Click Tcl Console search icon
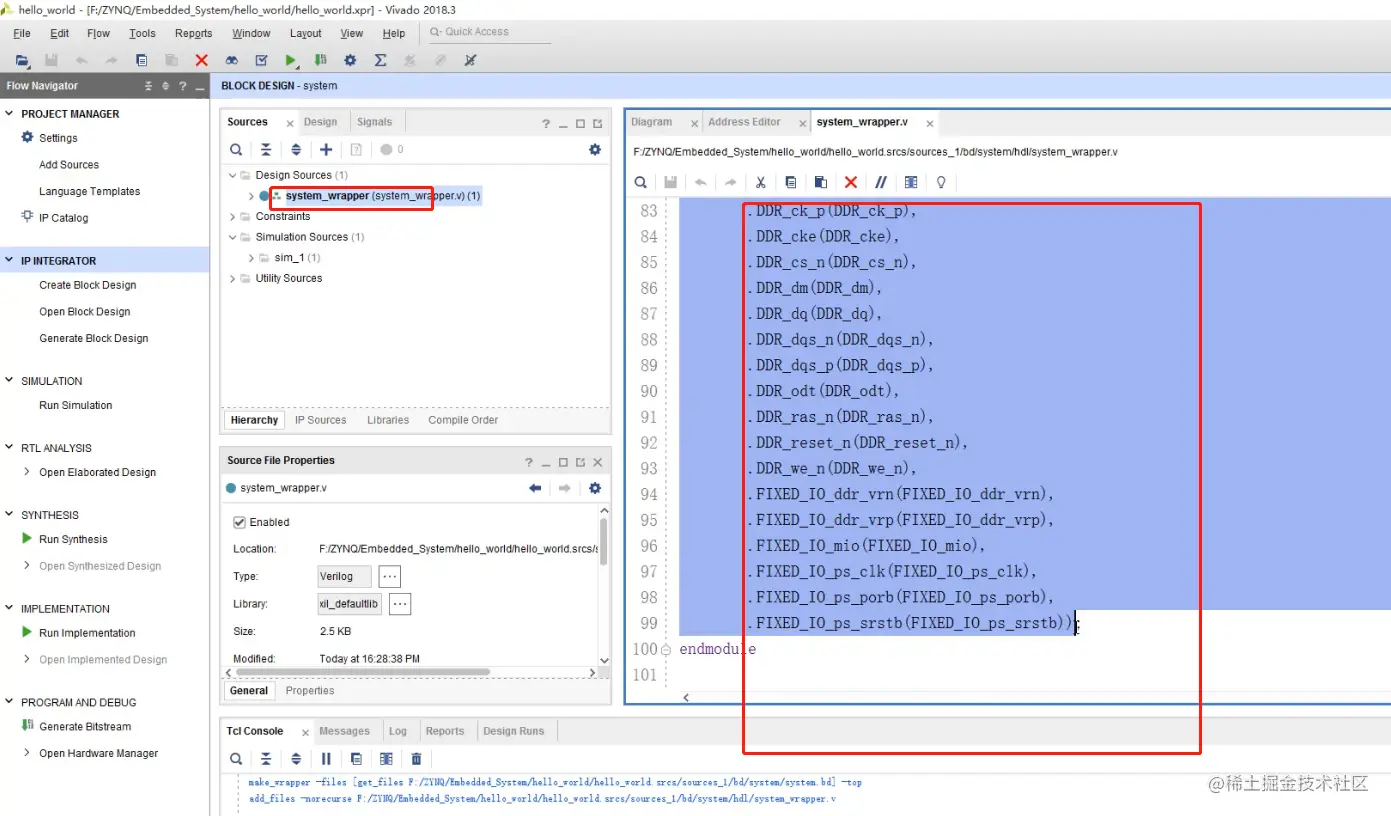Image resolution: width=1391 pixels, height=816 pixels. click(236, 759)
